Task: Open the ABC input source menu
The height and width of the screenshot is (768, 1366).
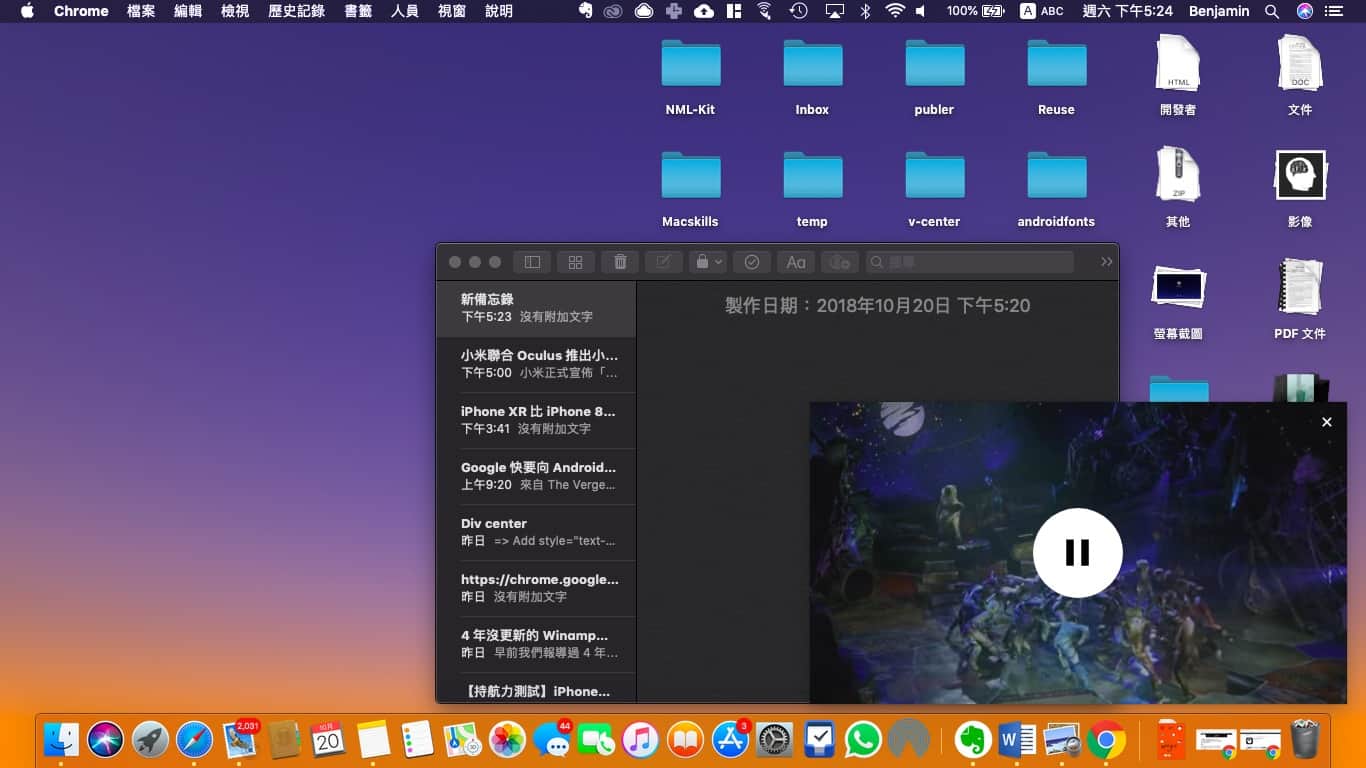Action: (1042, 11)
